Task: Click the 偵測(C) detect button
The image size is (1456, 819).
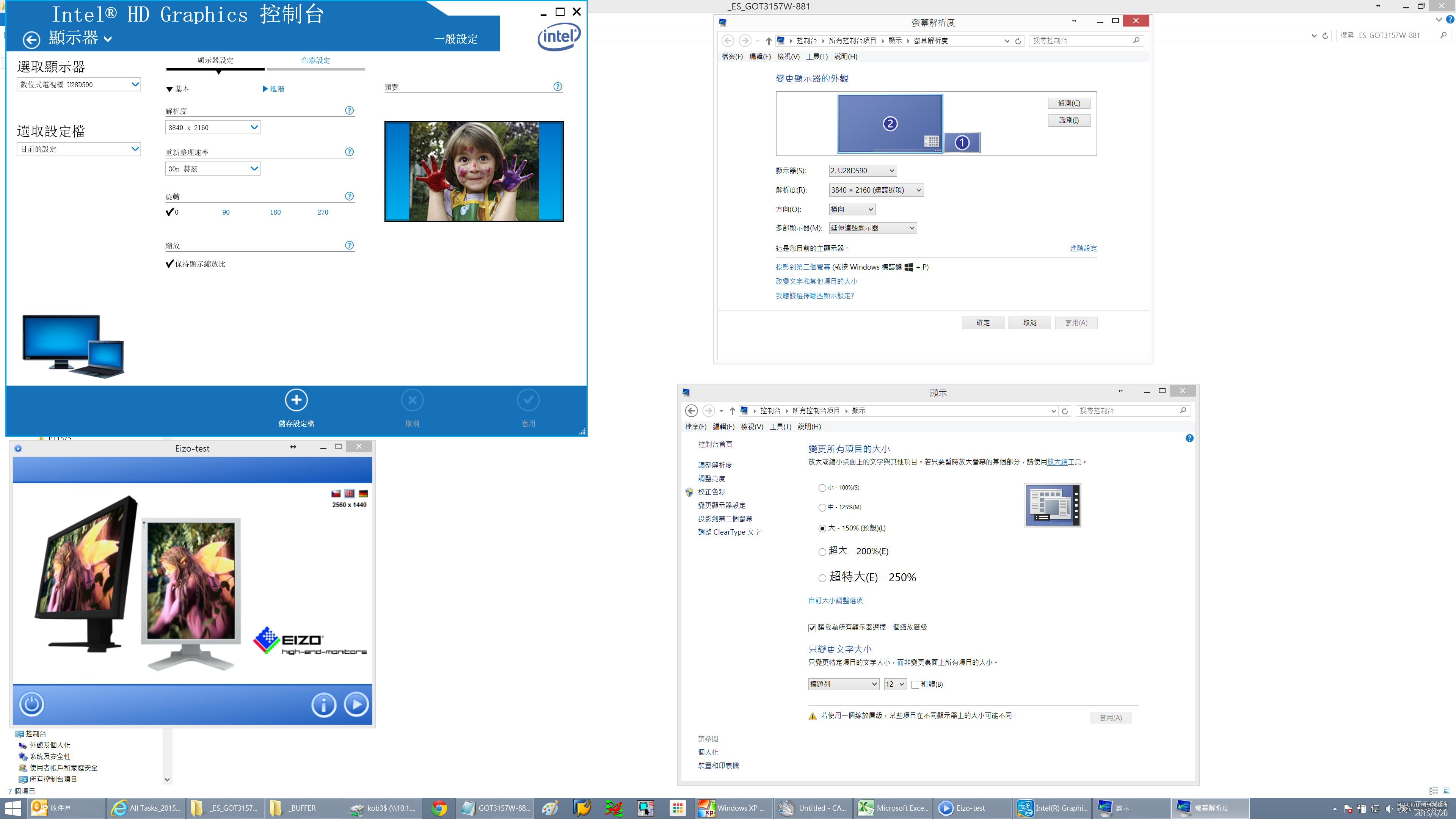Action: (x=1068, y=104)
